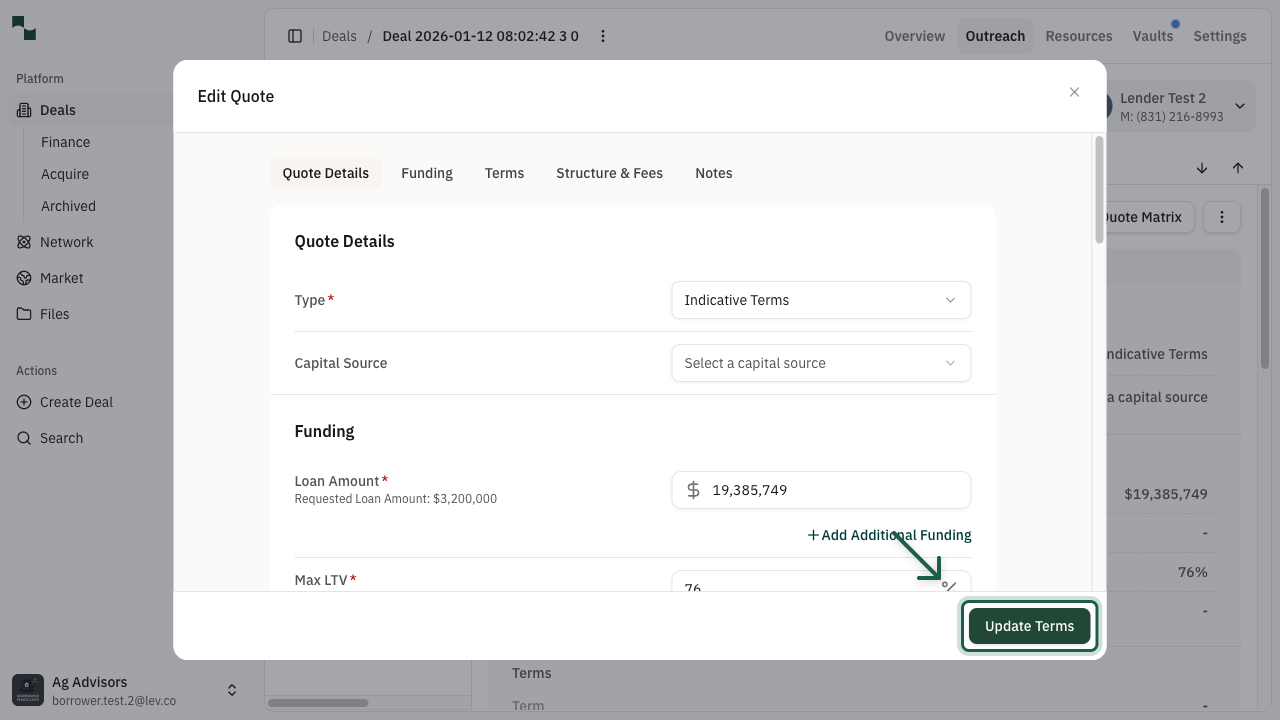Click the upward arrow icon above Quote Matrix
Image resolution: width=1280 pixels, height=720 pixels.
point(1238,168)
